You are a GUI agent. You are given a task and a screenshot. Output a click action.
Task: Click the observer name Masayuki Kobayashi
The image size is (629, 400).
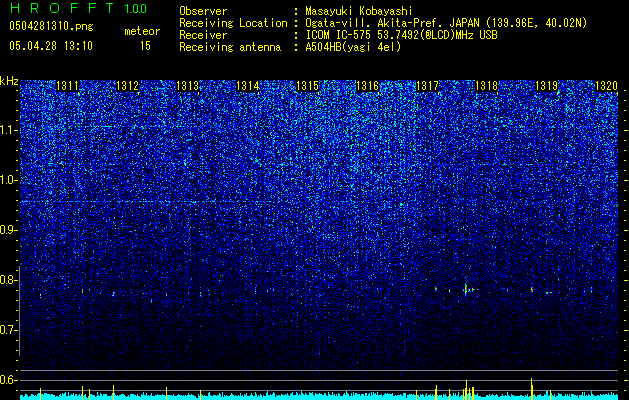click(x=359, y=11)
